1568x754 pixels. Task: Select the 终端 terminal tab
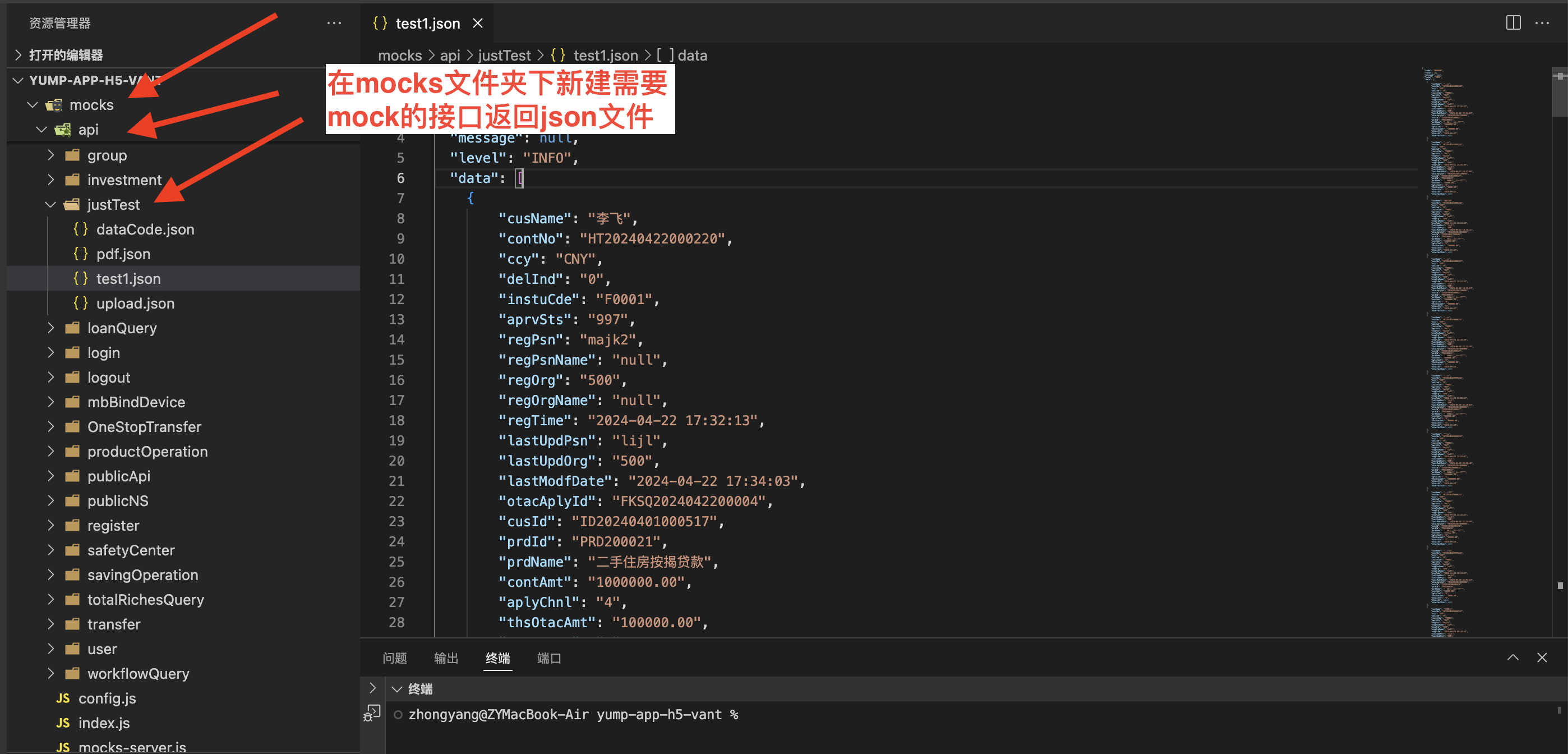[x=498, y=658]
